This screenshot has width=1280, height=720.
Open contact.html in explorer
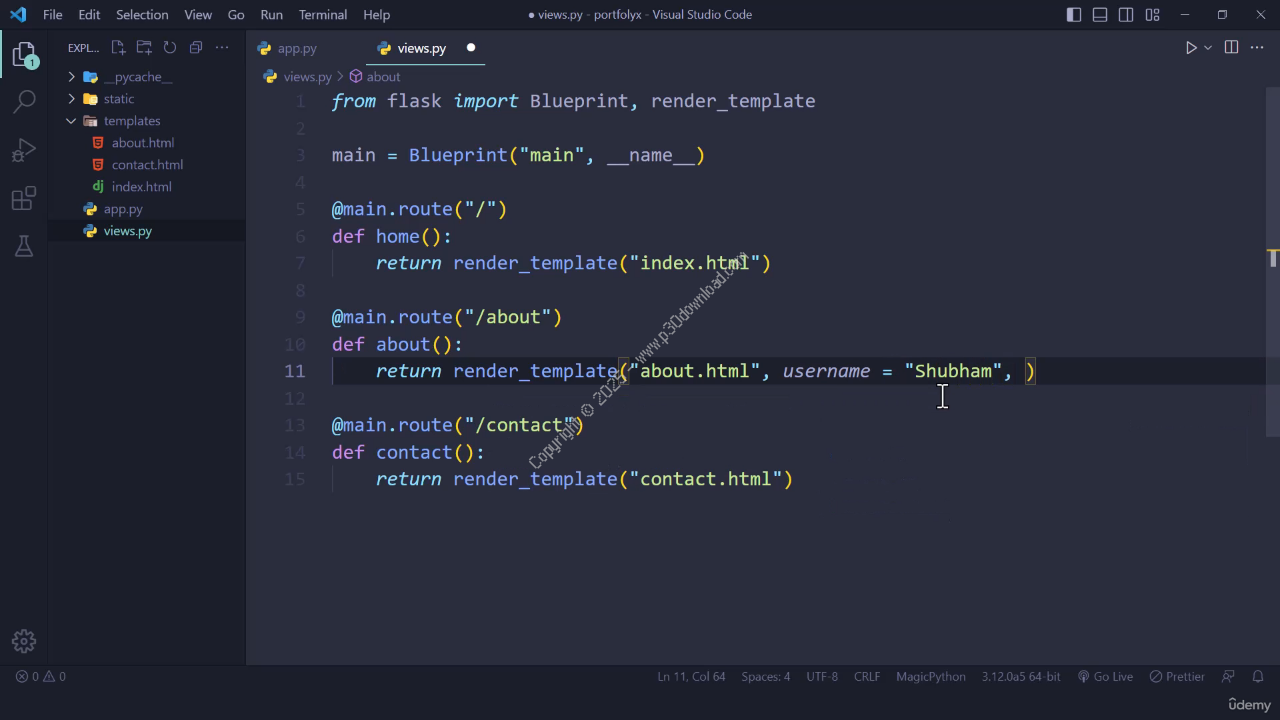(x=146, y=165)
